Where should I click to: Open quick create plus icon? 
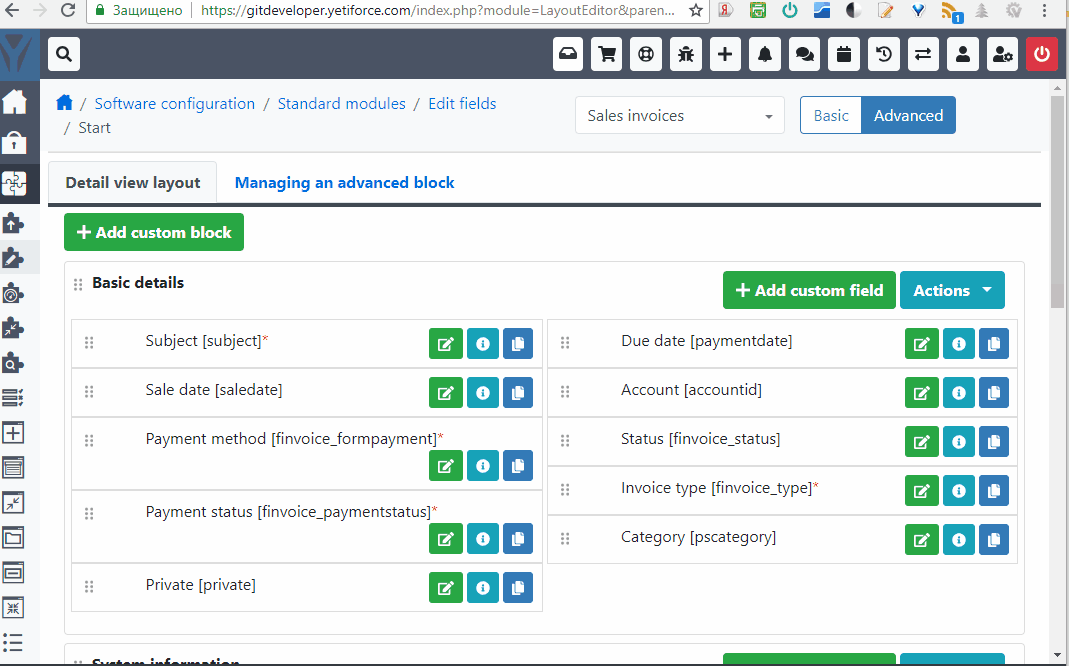(725, 54)
